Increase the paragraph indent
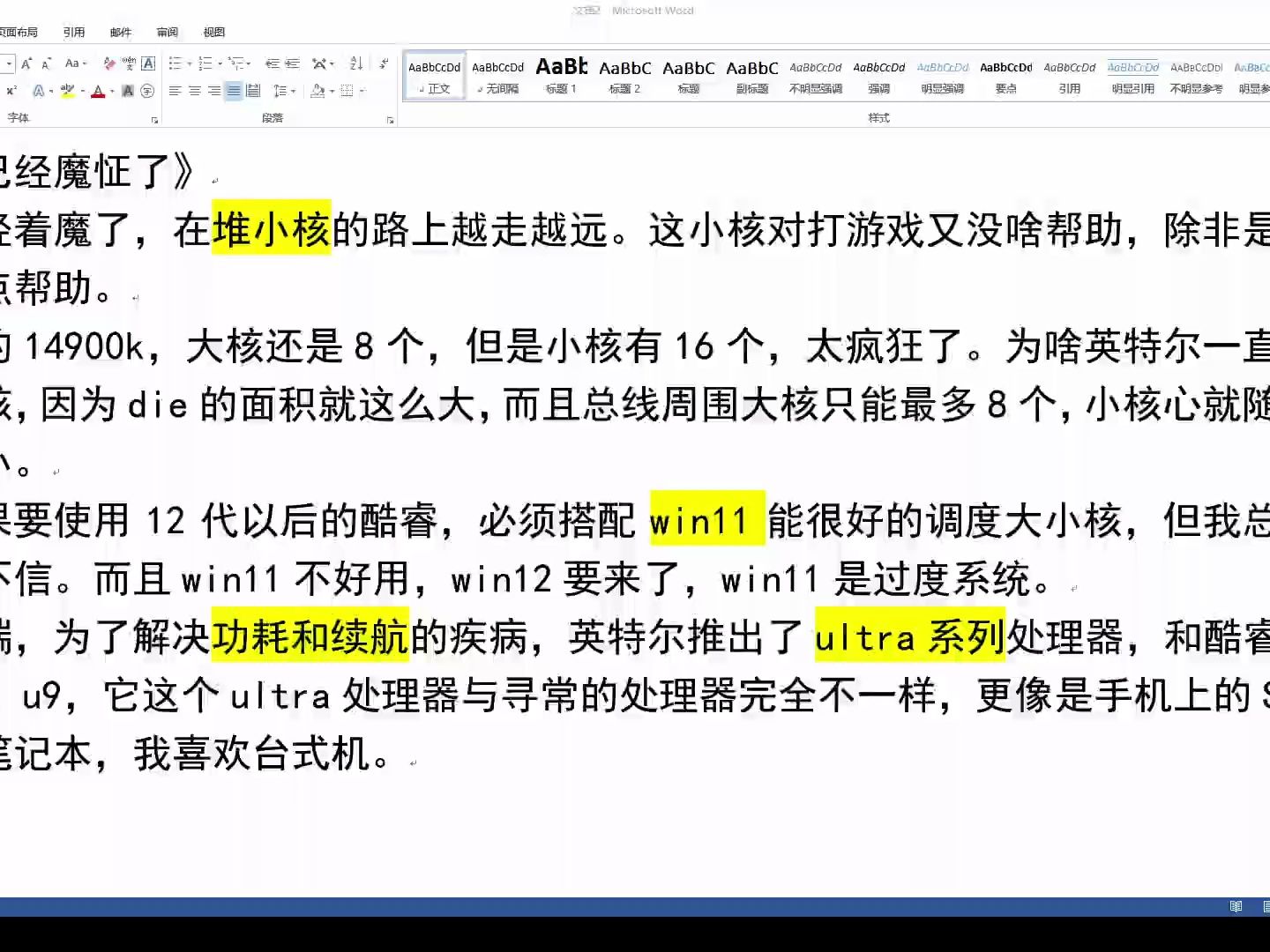1270x952 pixels. (292, 63)
